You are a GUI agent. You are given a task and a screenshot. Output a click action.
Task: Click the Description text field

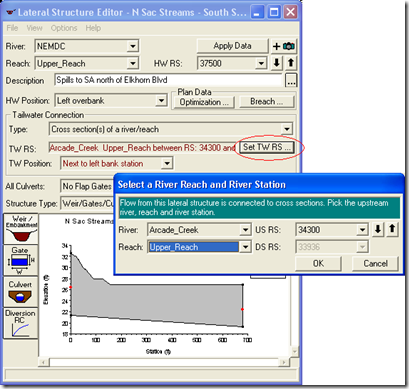pos(169,80)
